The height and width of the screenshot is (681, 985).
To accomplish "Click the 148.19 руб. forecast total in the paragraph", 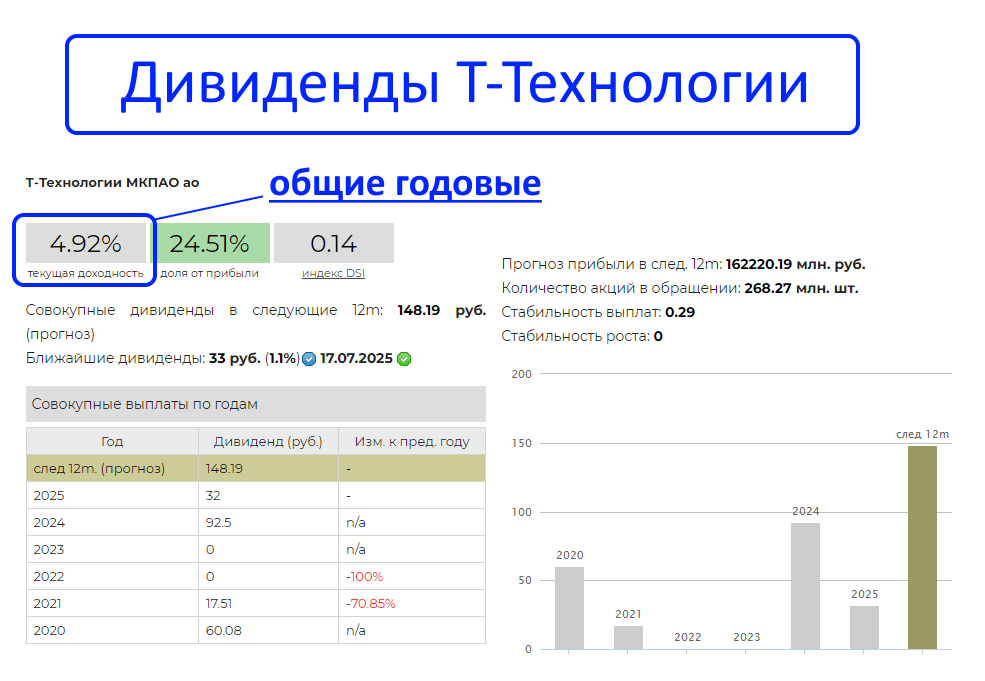I will click(x=442, y=310).
